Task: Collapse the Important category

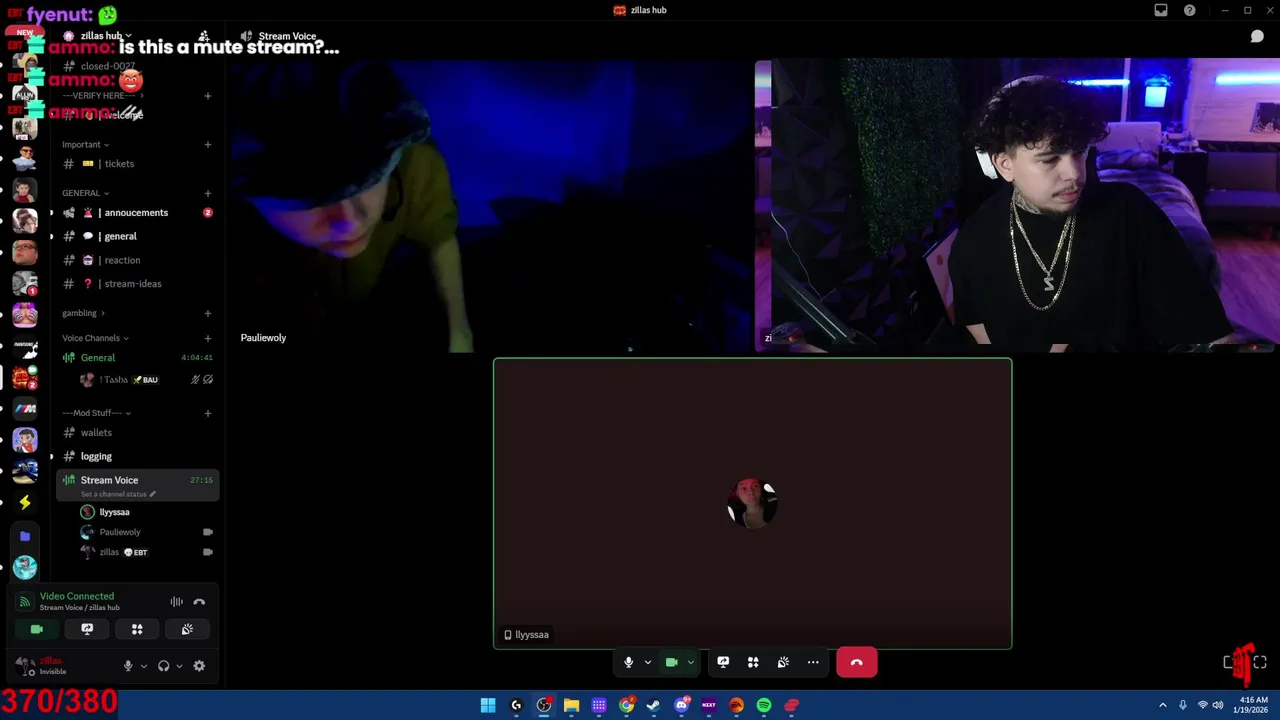Action: tap(85, 144)
